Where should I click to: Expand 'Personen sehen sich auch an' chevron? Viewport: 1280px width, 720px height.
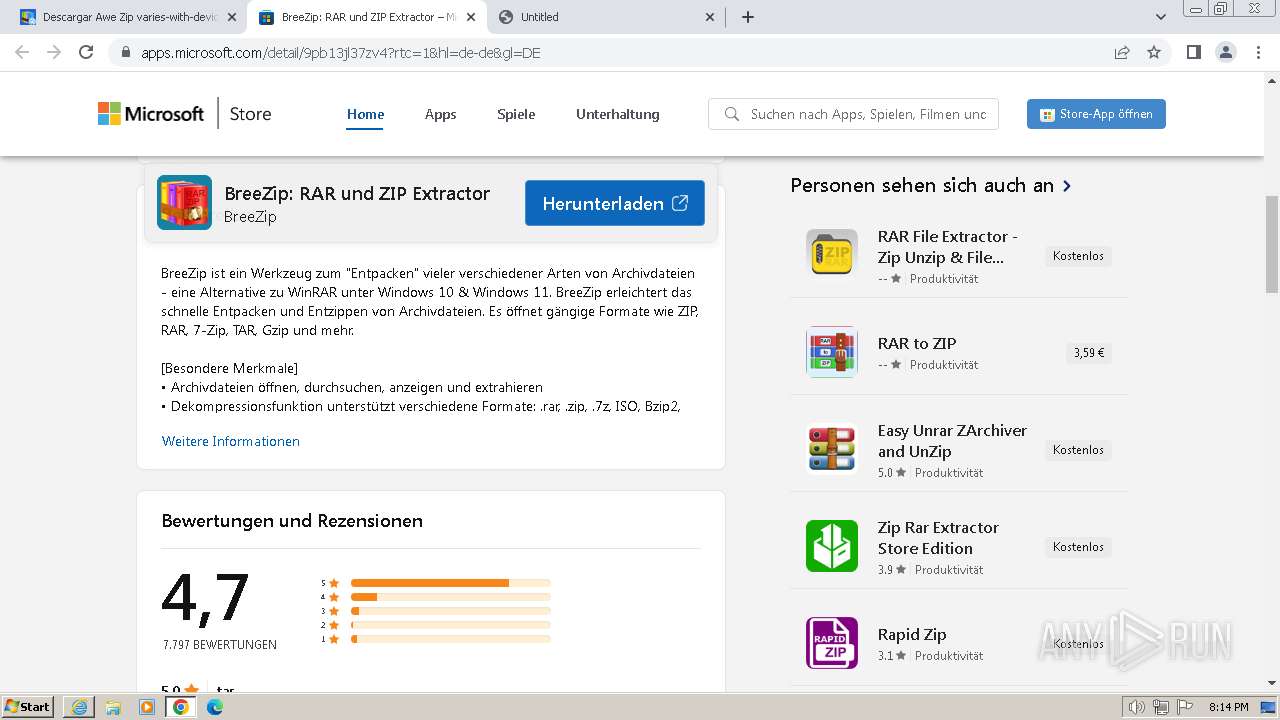tap(1067, 186)
